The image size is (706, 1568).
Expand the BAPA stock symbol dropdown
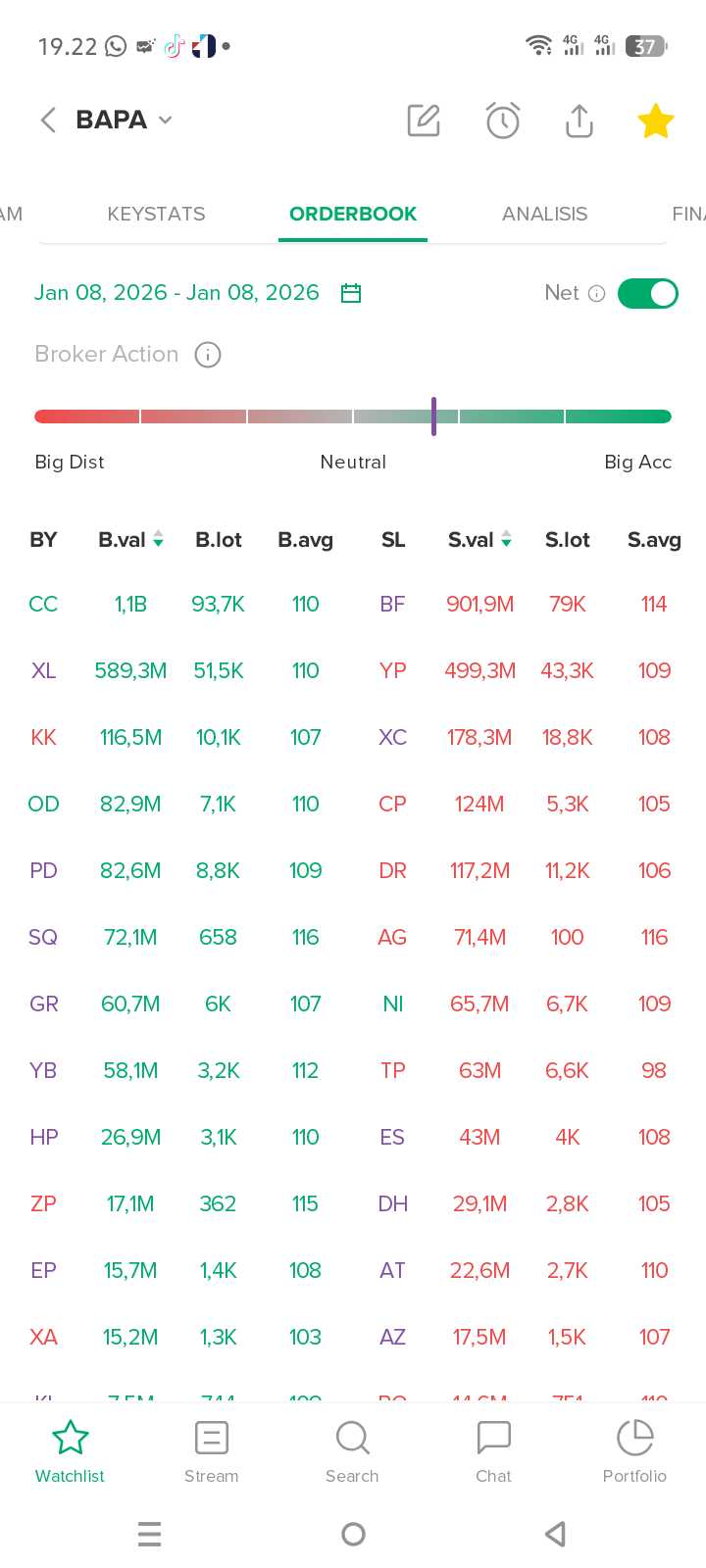[165, 120]
